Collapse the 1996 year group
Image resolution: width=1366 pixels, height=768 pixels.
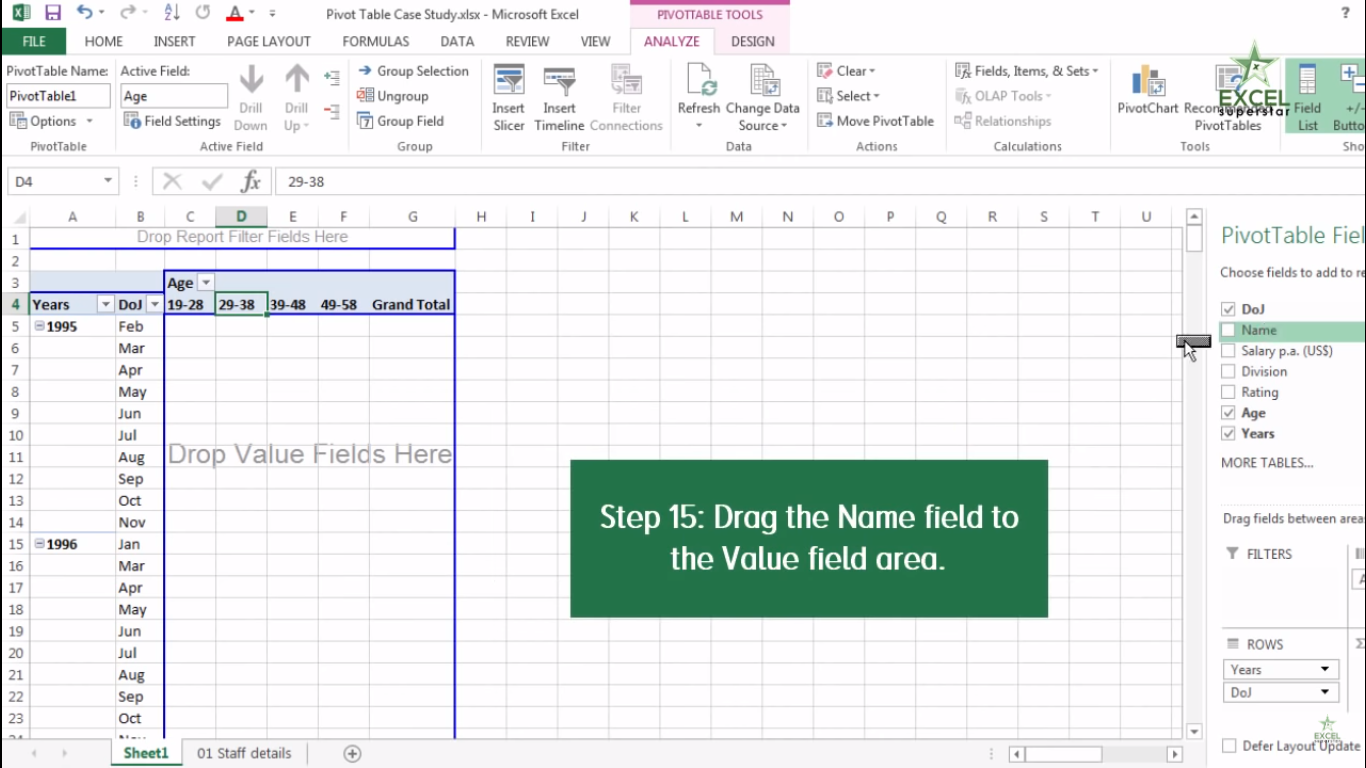click(x=39, y=544)
